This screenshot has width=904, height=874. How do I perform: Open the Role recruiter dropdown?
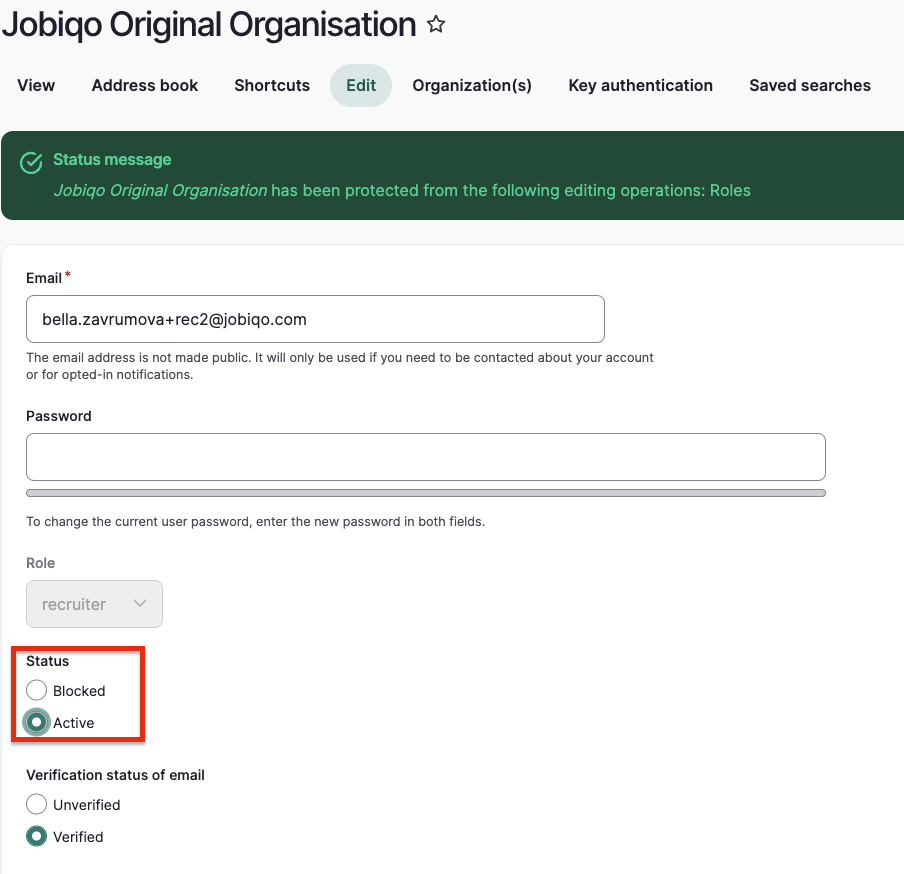click(x=95, y=604)
